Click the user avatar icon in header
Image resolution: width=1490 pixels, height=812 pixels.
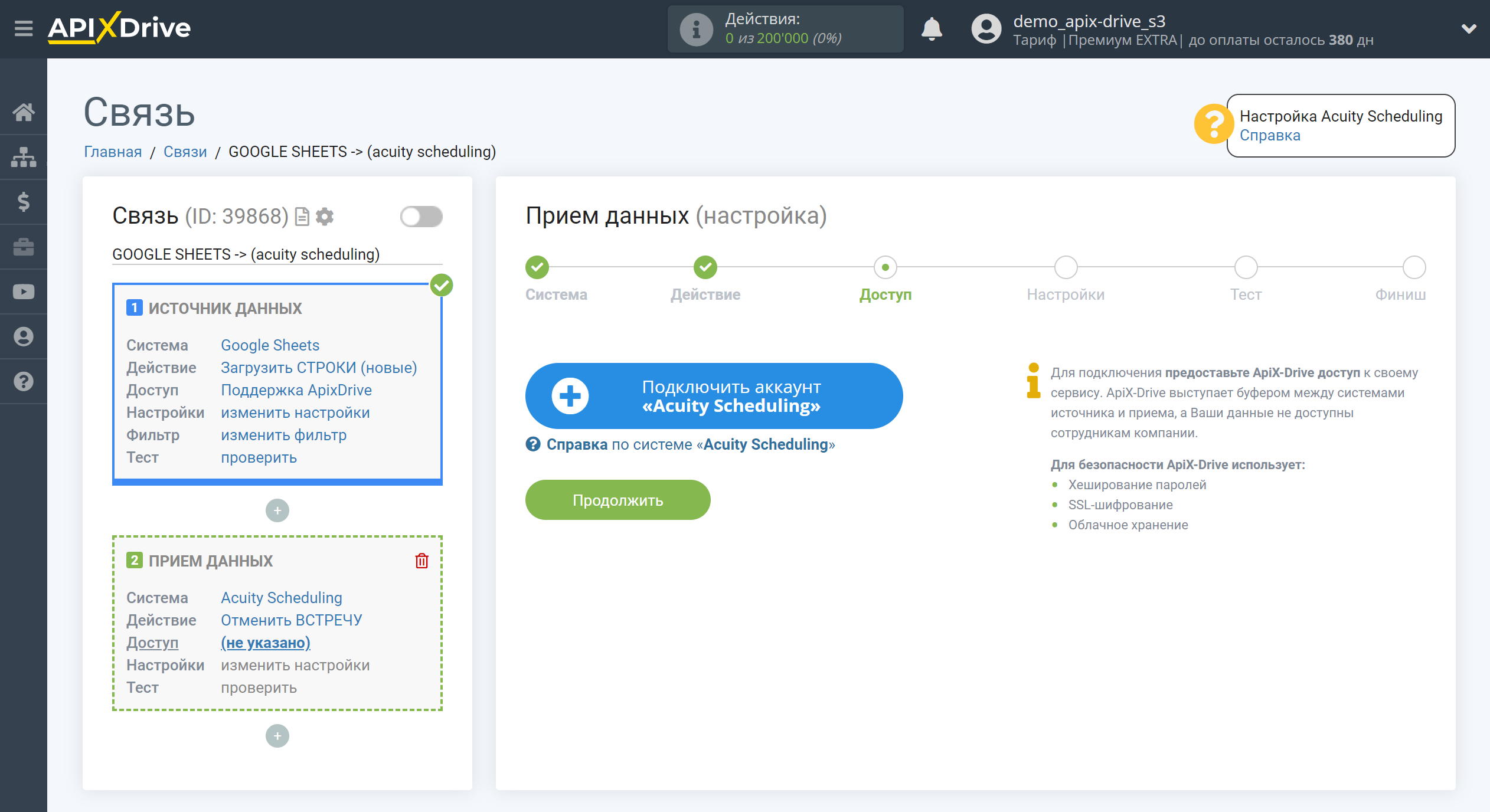click(986, 29)
